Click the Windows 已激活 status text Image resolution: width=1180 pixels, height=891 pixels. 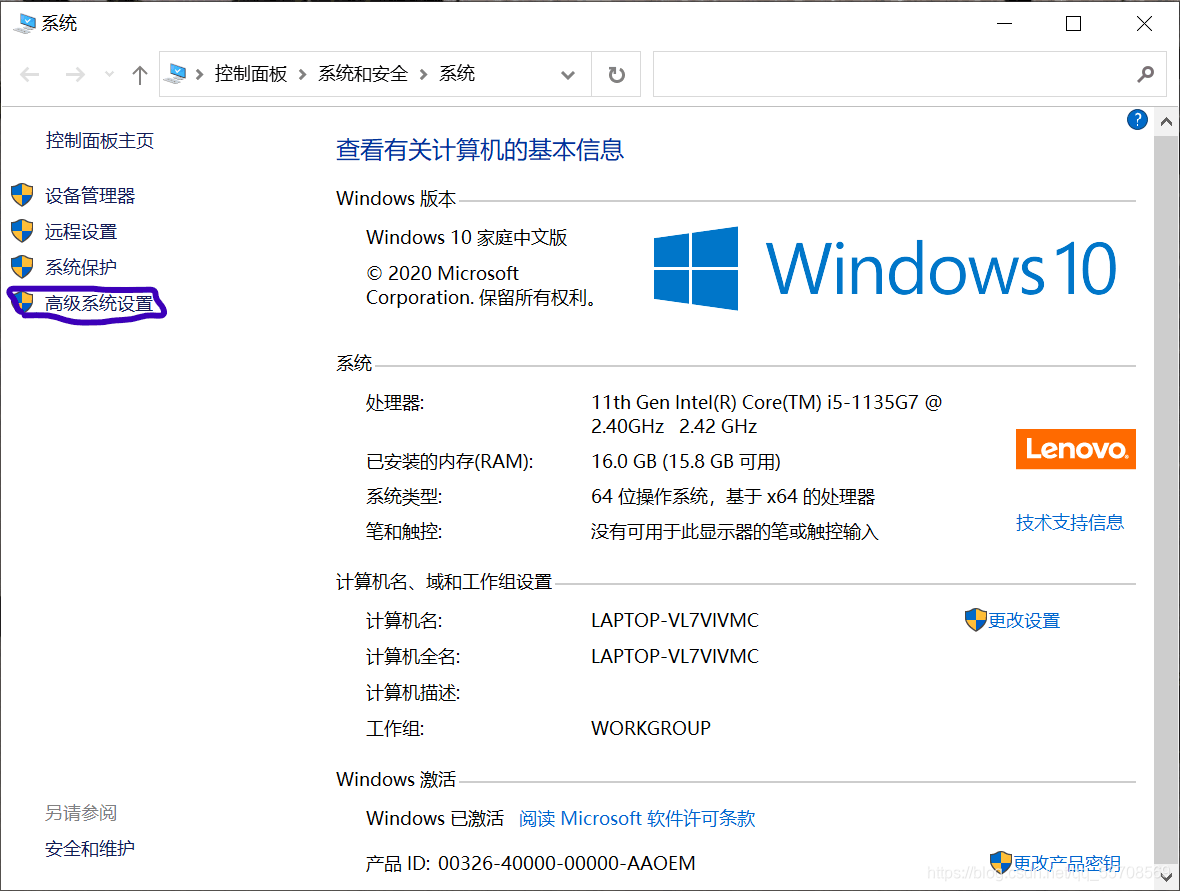(x=435, y=819)
